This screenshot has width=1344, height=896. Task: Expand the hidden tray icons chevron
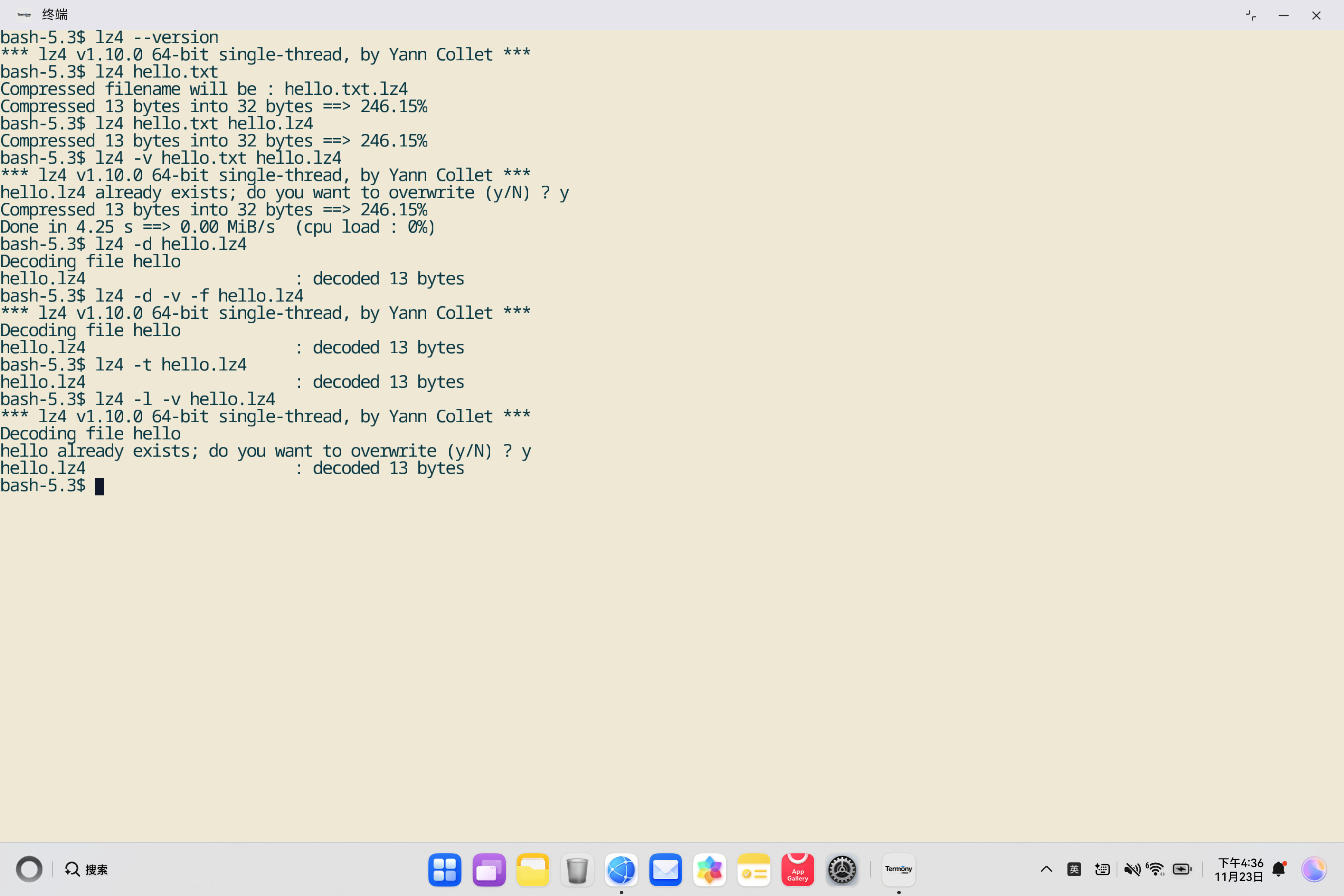pos(1046,869)
